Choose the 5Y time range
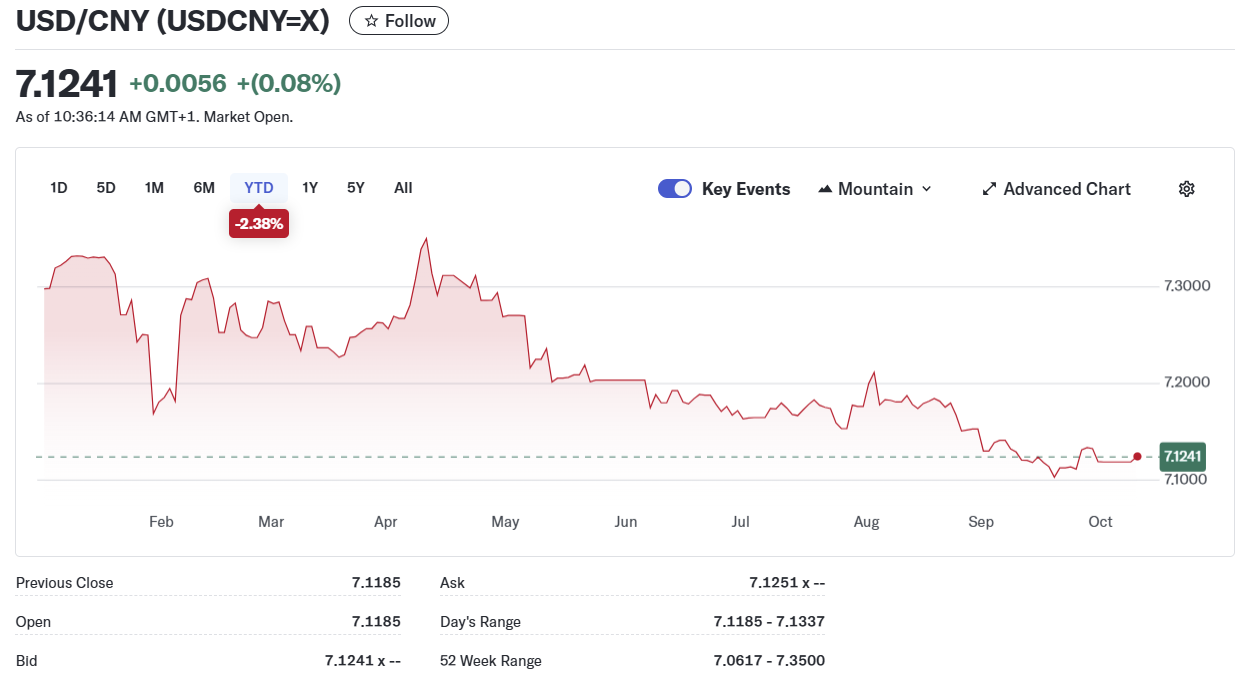This screenshot has height=683, width=1247. tap(356, 188)
